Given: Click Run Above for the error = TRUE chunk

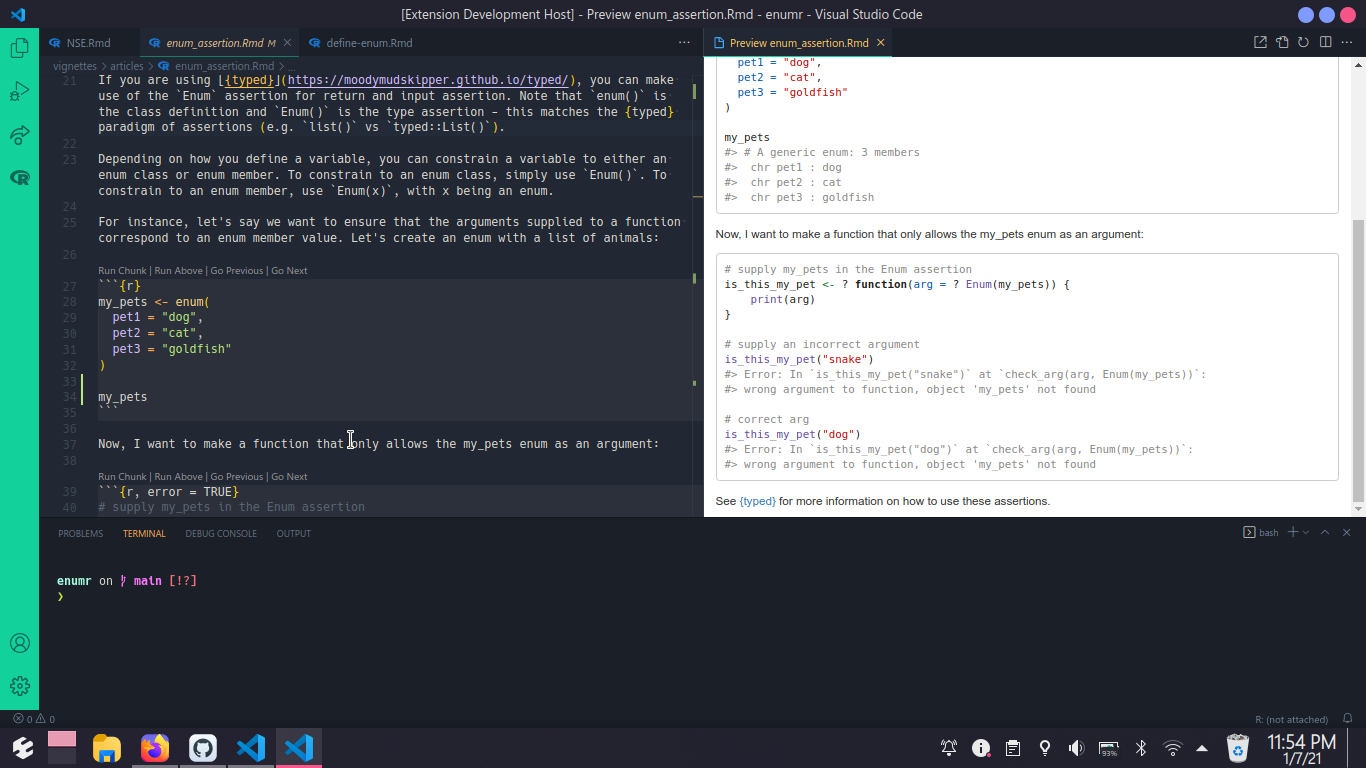Looking at the screenshot, I should 178,477.
